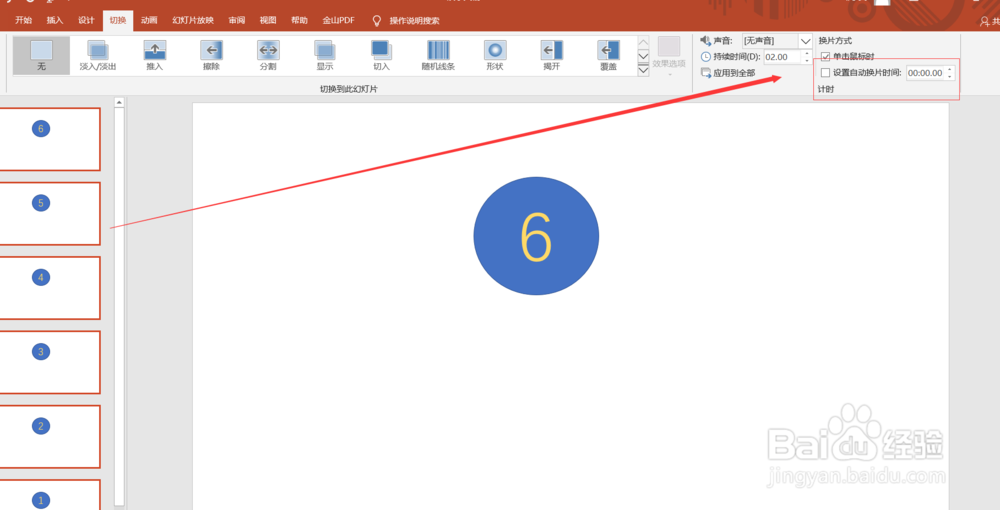This screenshot has width=1000, height=510.
Task: Click the 操作说明搜索 search box
Action: click(x=415, y=20)
